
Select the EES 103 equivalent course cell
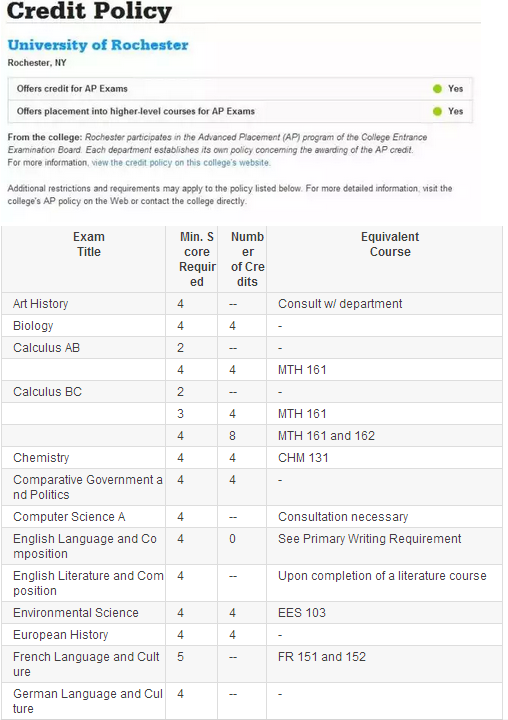[384, 613]
